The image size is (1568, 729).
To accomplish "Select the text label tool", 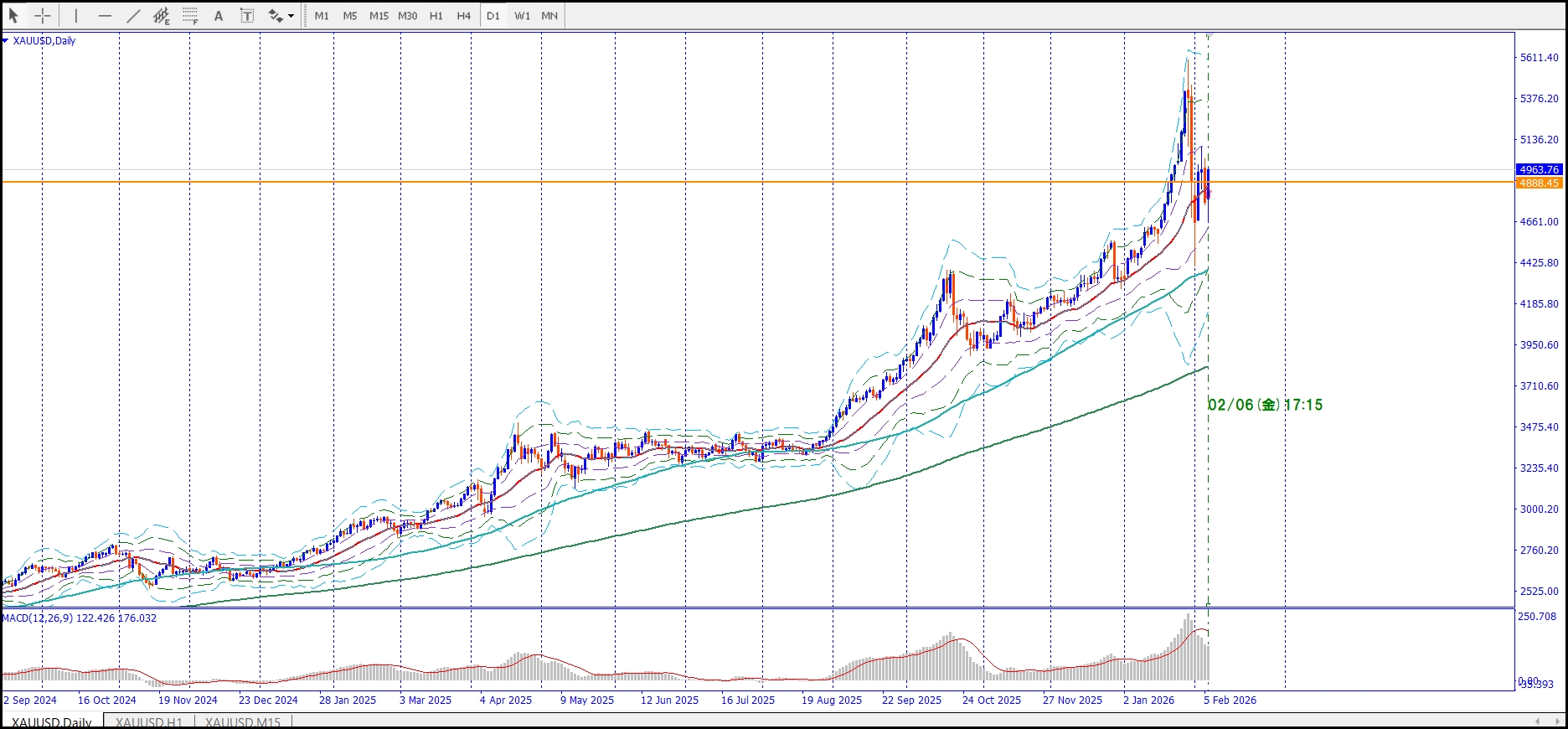I will point(247,16).
